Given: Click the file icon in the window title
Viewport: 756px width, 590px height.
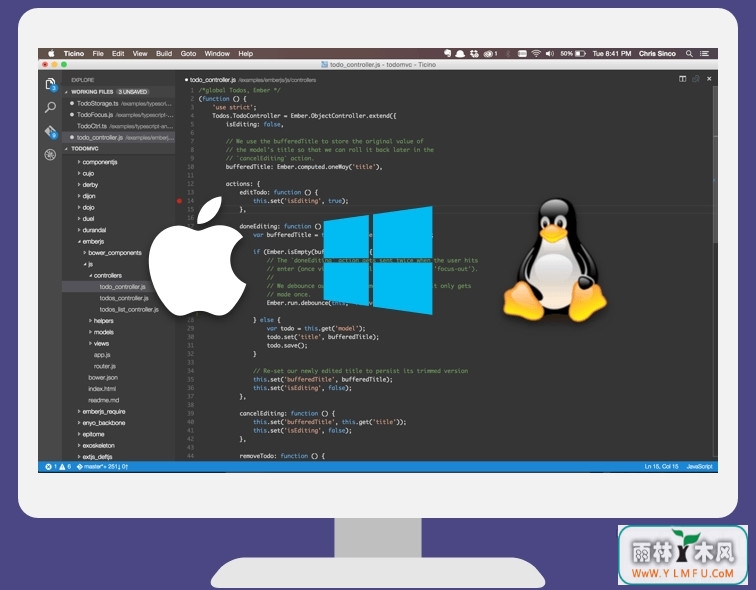Looking at the screenshot, I should [324, 64].
